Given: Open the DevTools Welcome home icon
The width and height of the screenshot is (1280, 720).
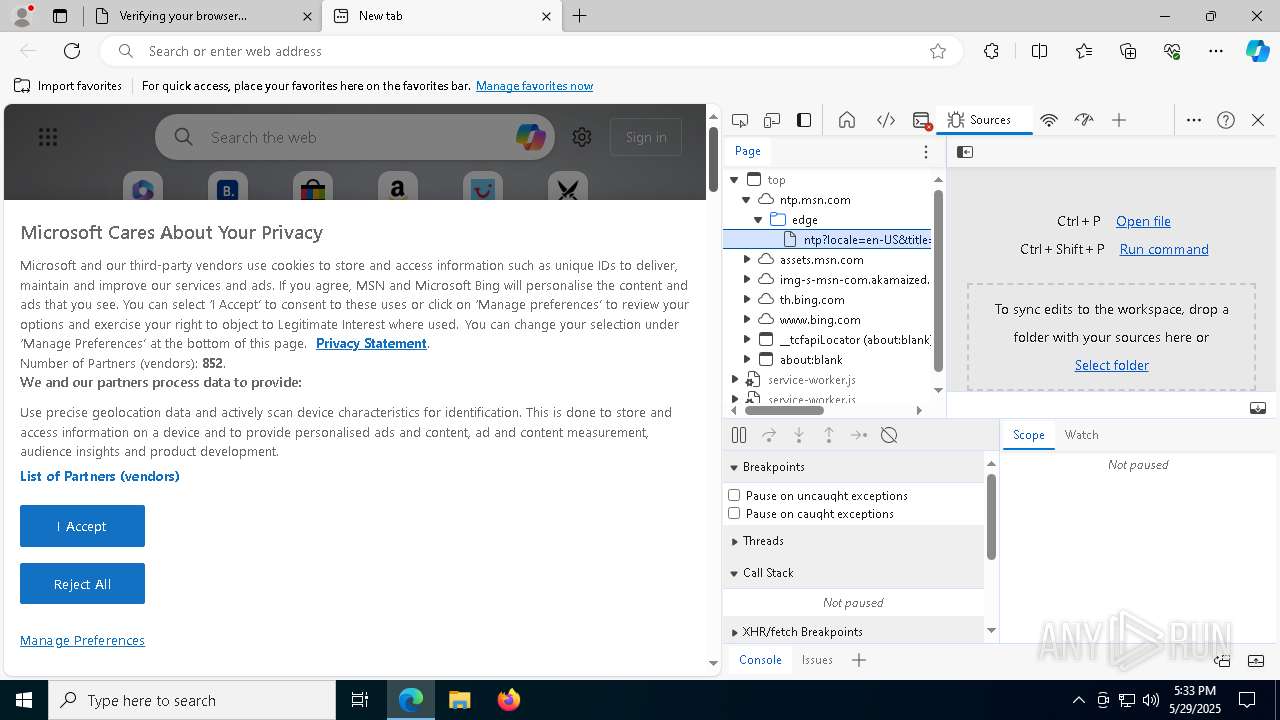Looking at the screenshot, I should click(x=847, y=120).
